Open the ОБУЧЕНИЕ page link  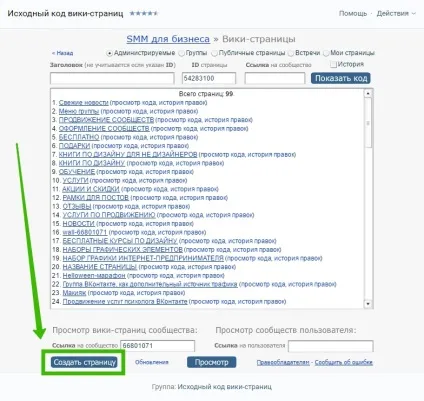coord(77,172)
